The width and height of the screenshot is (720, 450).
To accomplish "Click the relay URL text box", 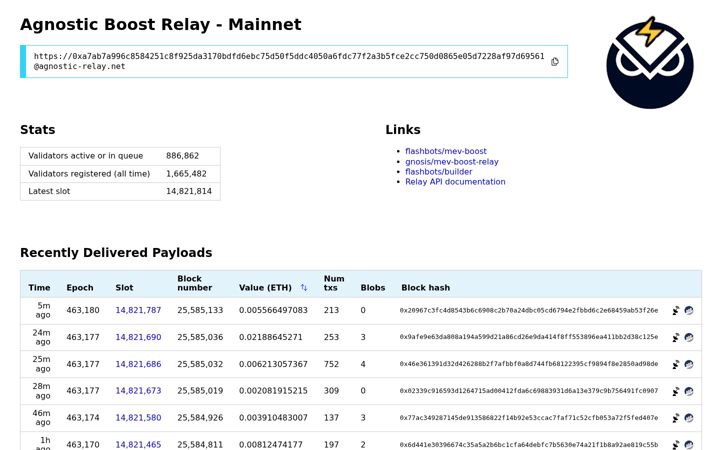I will click(x=294, y=62).
